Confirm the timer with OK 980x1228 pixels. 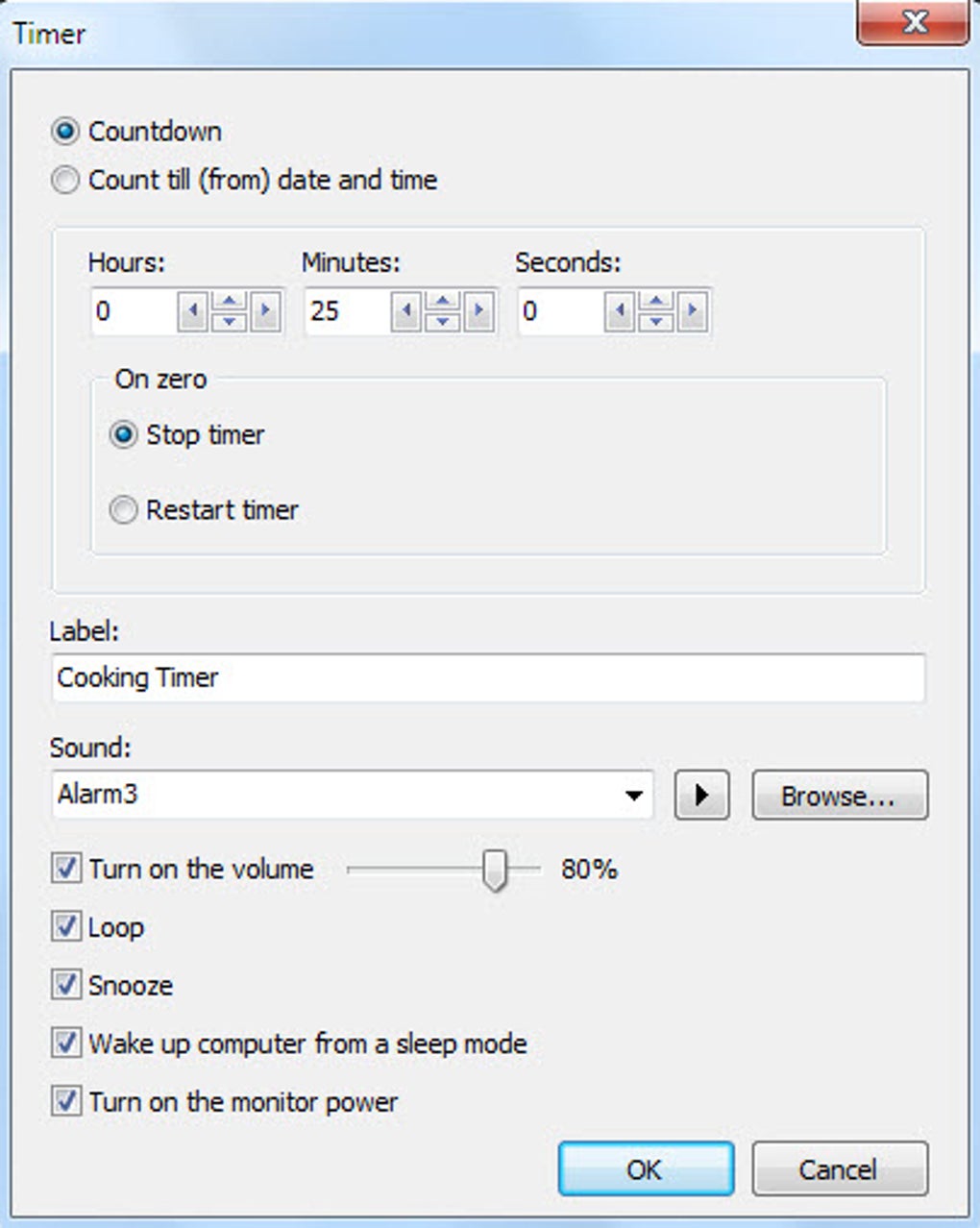click(x=646, y=1168)
